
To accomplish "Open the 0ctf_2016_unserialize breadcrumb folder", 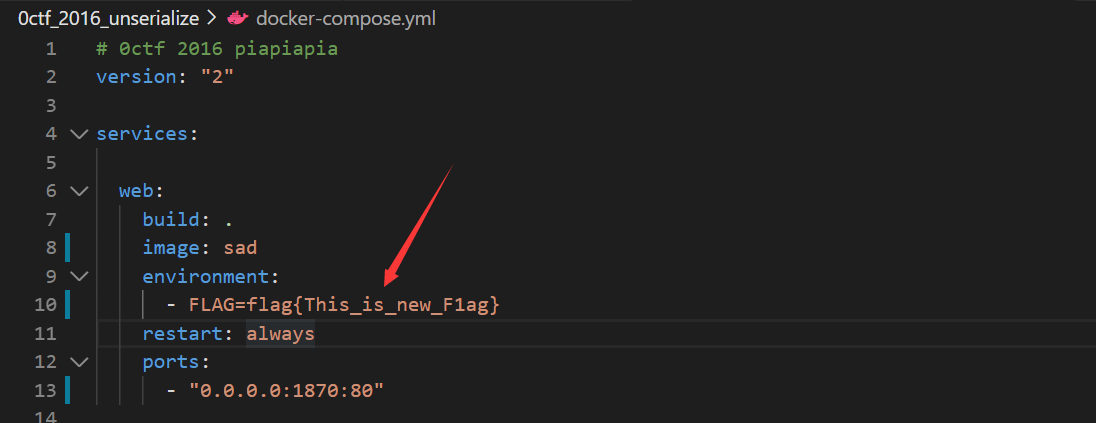I will (109, 19).
